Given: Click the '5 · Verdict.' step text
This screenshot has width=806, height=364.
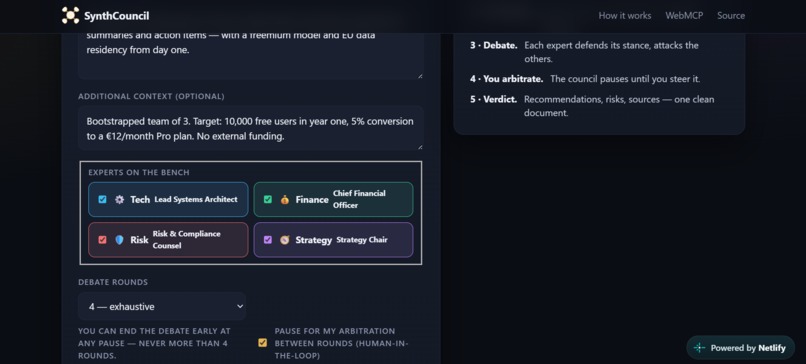Looking at the screenshot, I should pos(493,99).
